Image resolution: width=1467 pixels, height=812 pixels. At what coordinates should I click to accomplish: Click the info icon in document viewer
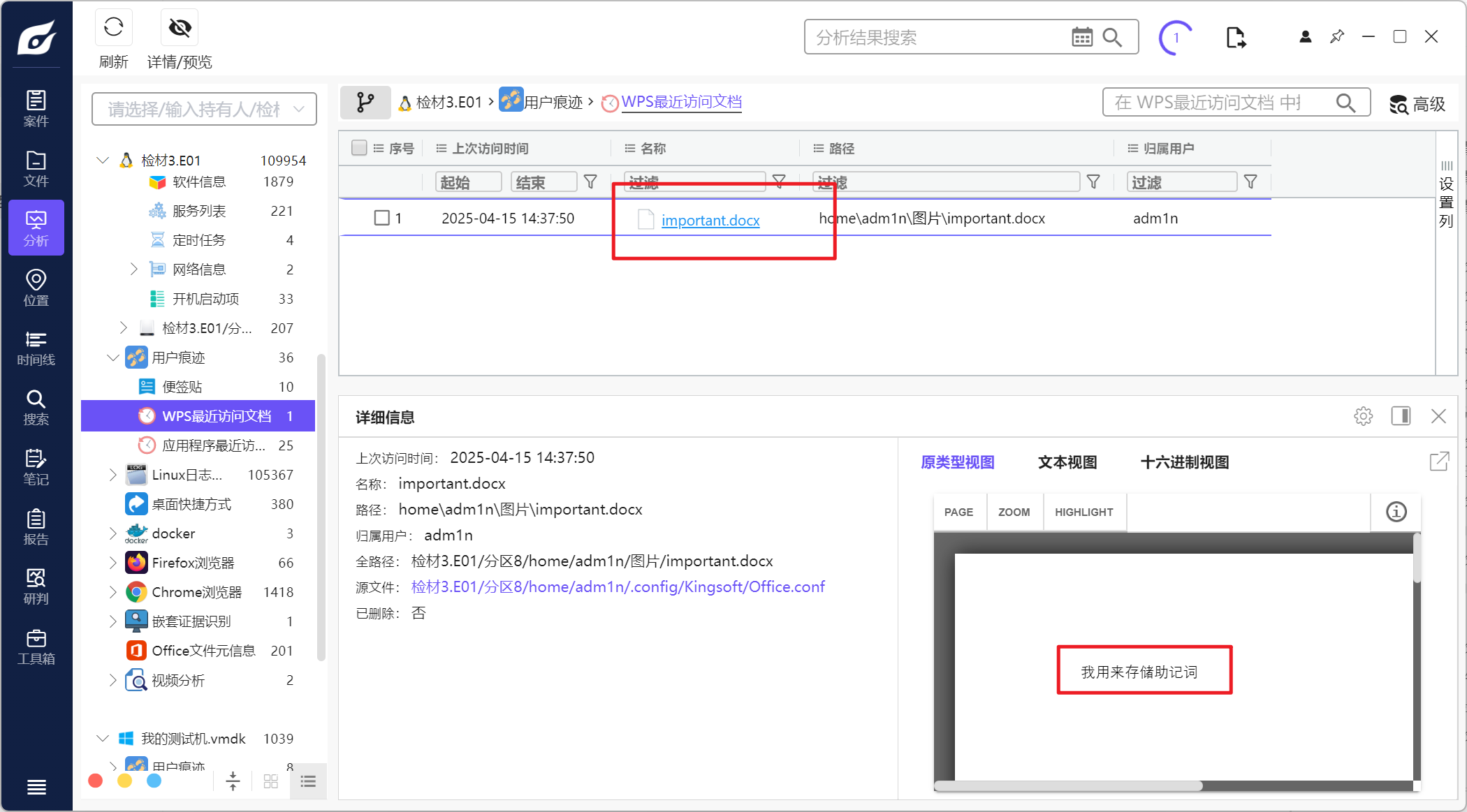(1396, 512)
